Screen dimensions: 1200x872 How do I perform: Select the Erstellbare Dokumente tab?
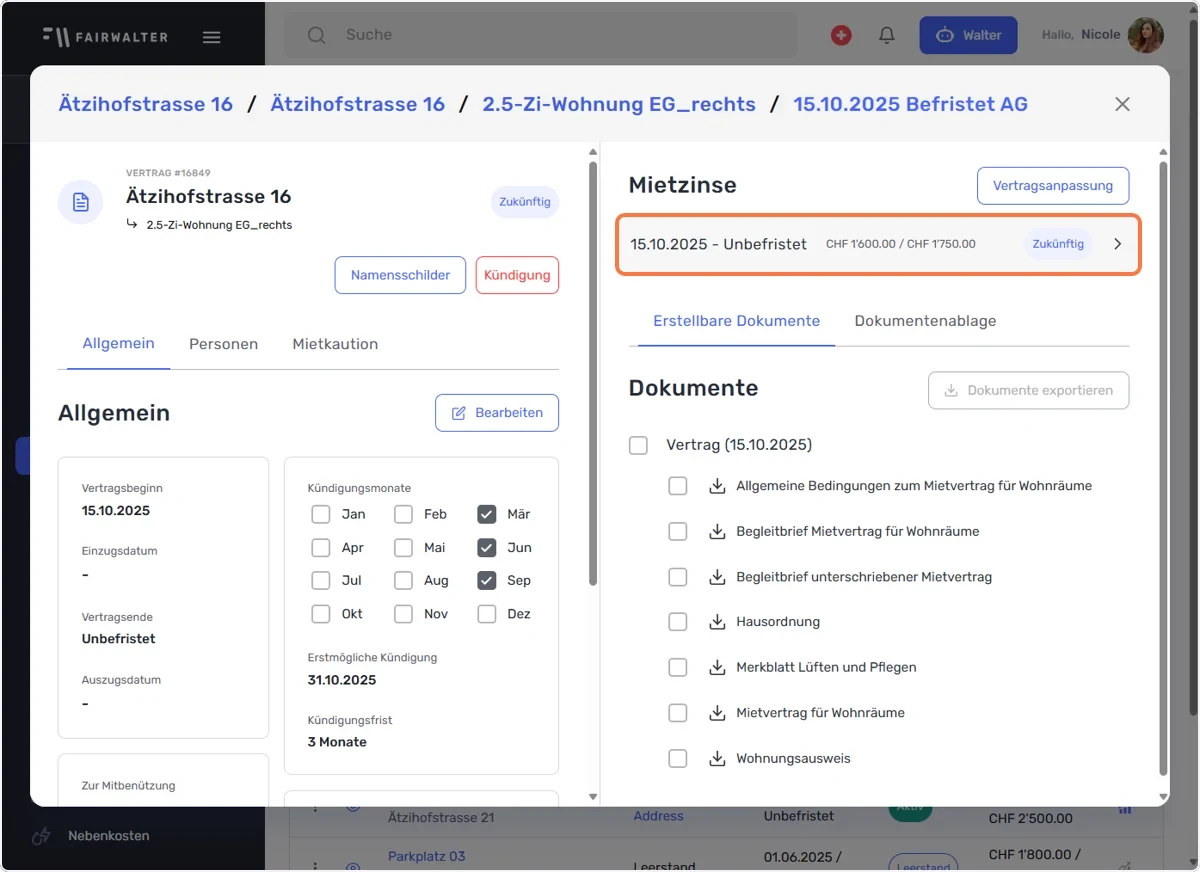737,321
